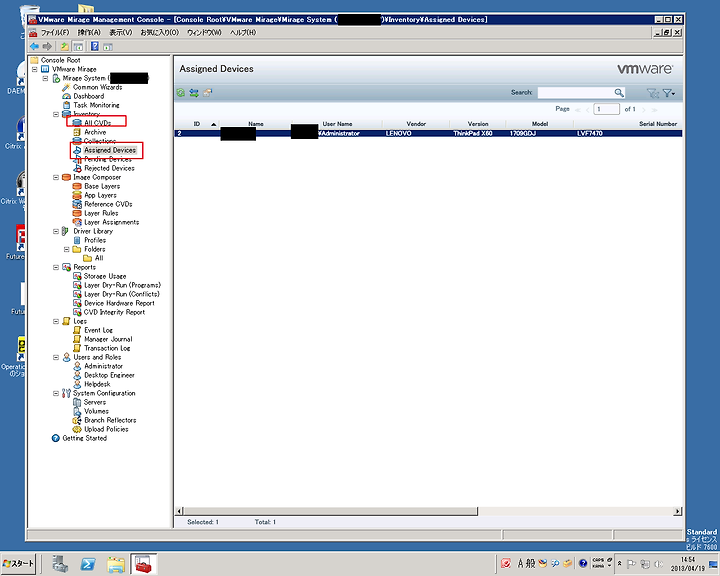720x576 pixels.
Task: Open Help via the blue question-mark icon
Action: 95,46
